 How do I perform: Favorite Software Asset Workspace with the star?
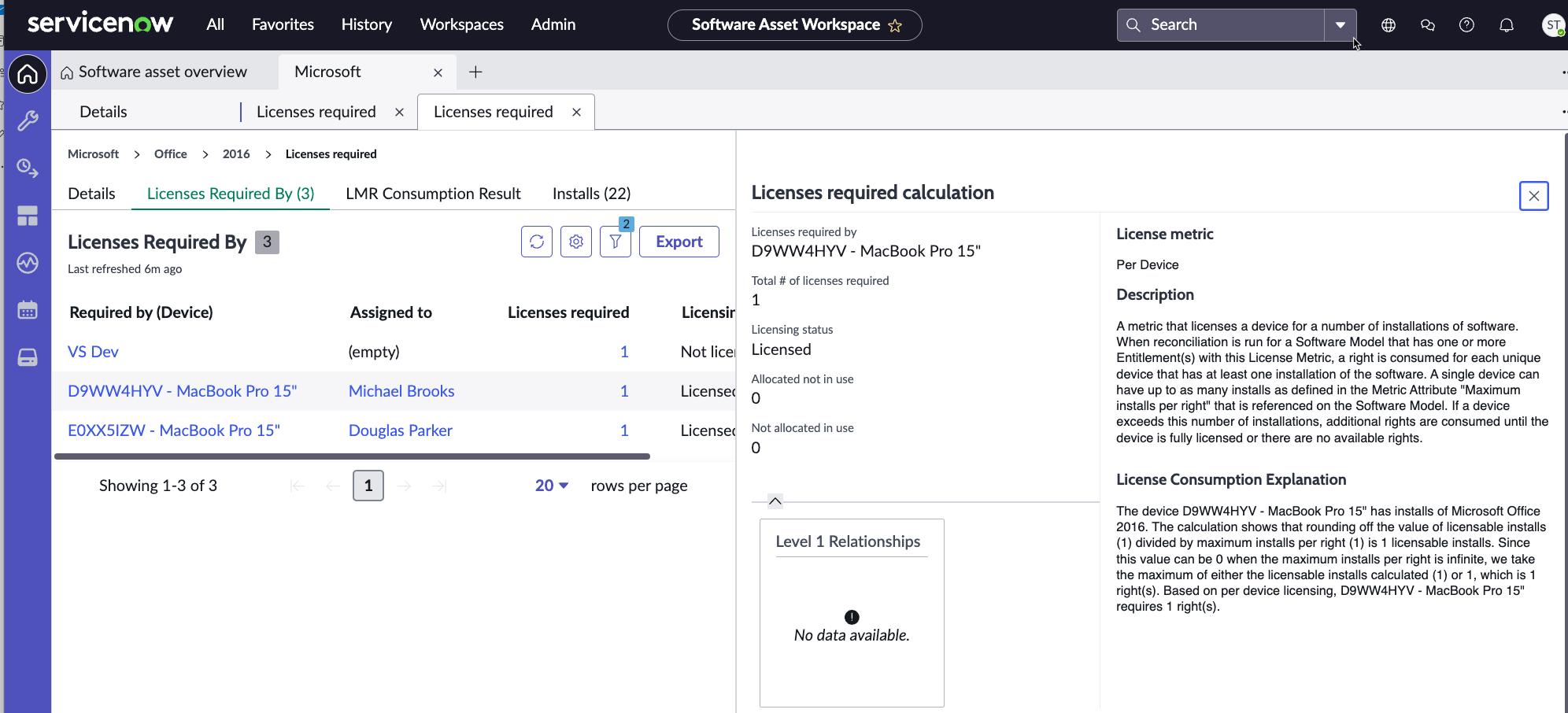[x=895, y=25]
